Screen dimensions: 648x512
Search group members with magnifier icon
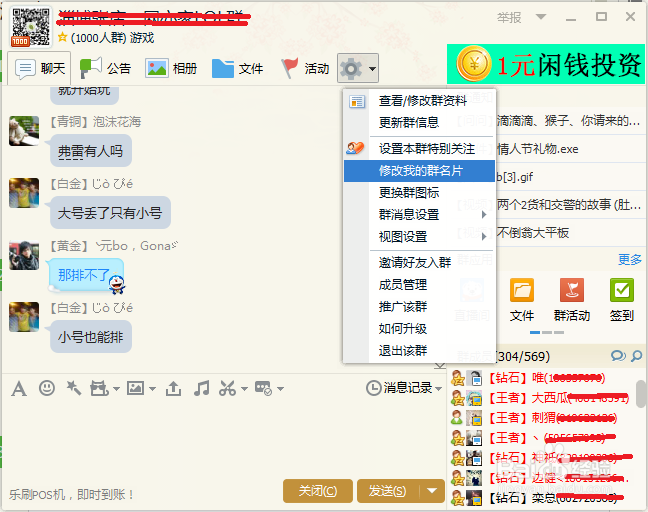point(637,356)
